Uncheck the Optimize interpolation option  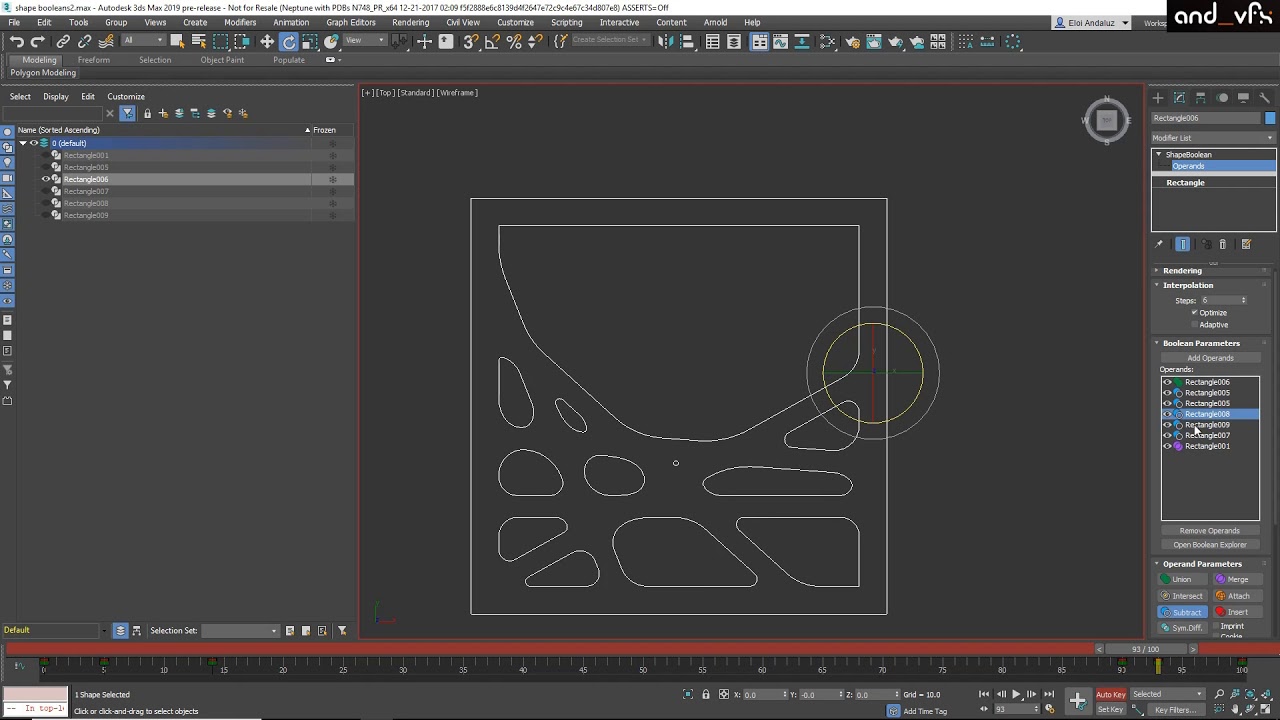(1194, 312)
